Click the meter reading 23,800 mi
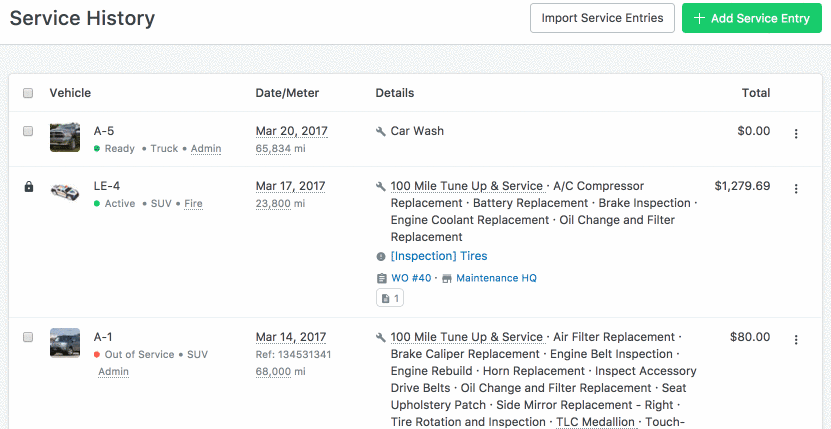Image resolution: width=831 pixels, height=429 pixels. point(280,204)
